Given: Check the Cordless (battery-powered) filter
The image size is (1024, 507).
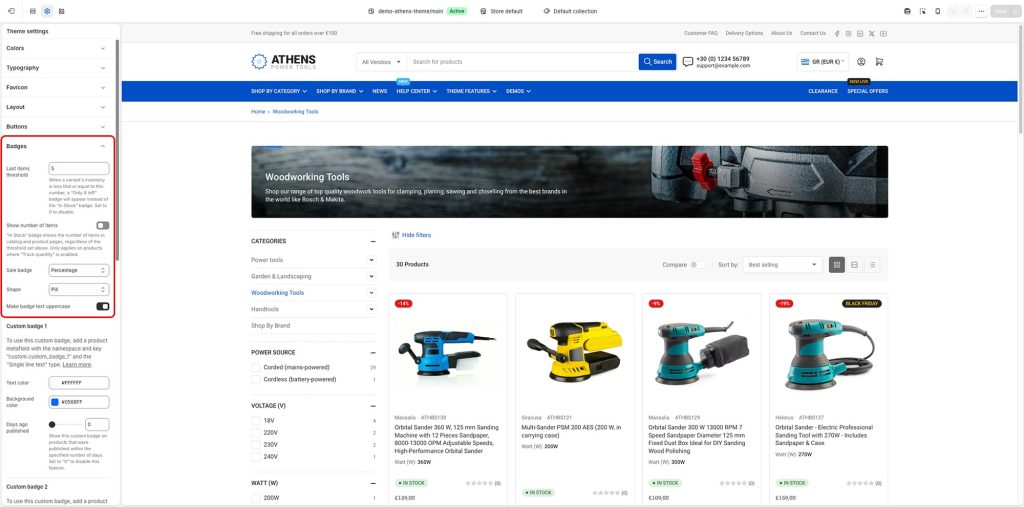Looking at the screenshot, I should pos(256,380).
